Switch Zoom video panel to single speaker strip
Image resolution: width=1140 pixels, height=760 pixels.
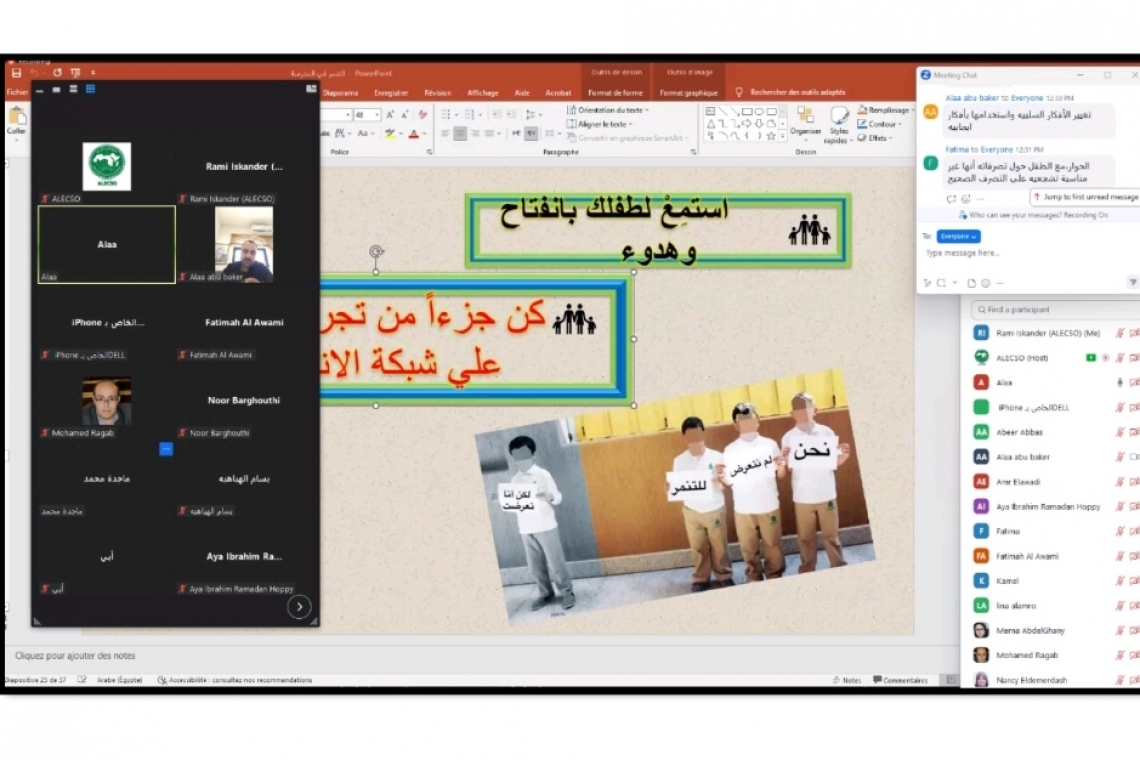click(56, 89)
